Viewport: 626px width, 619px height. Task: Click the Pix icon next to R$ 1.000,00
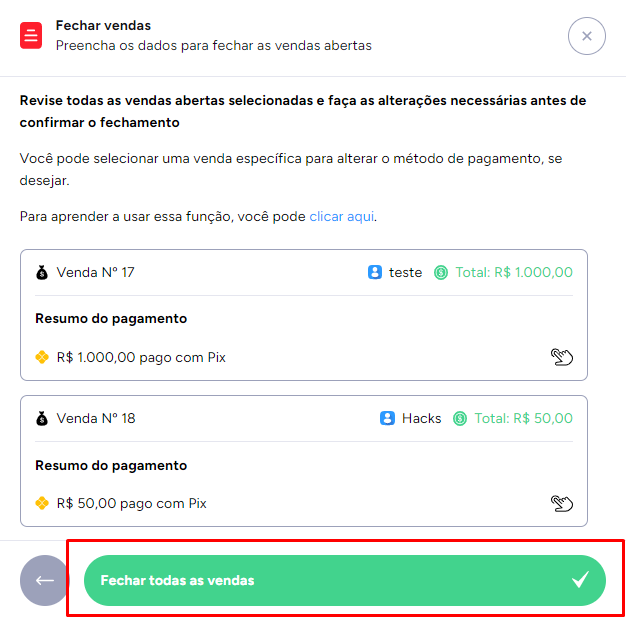pyautogui.click(x=42, y=357)
